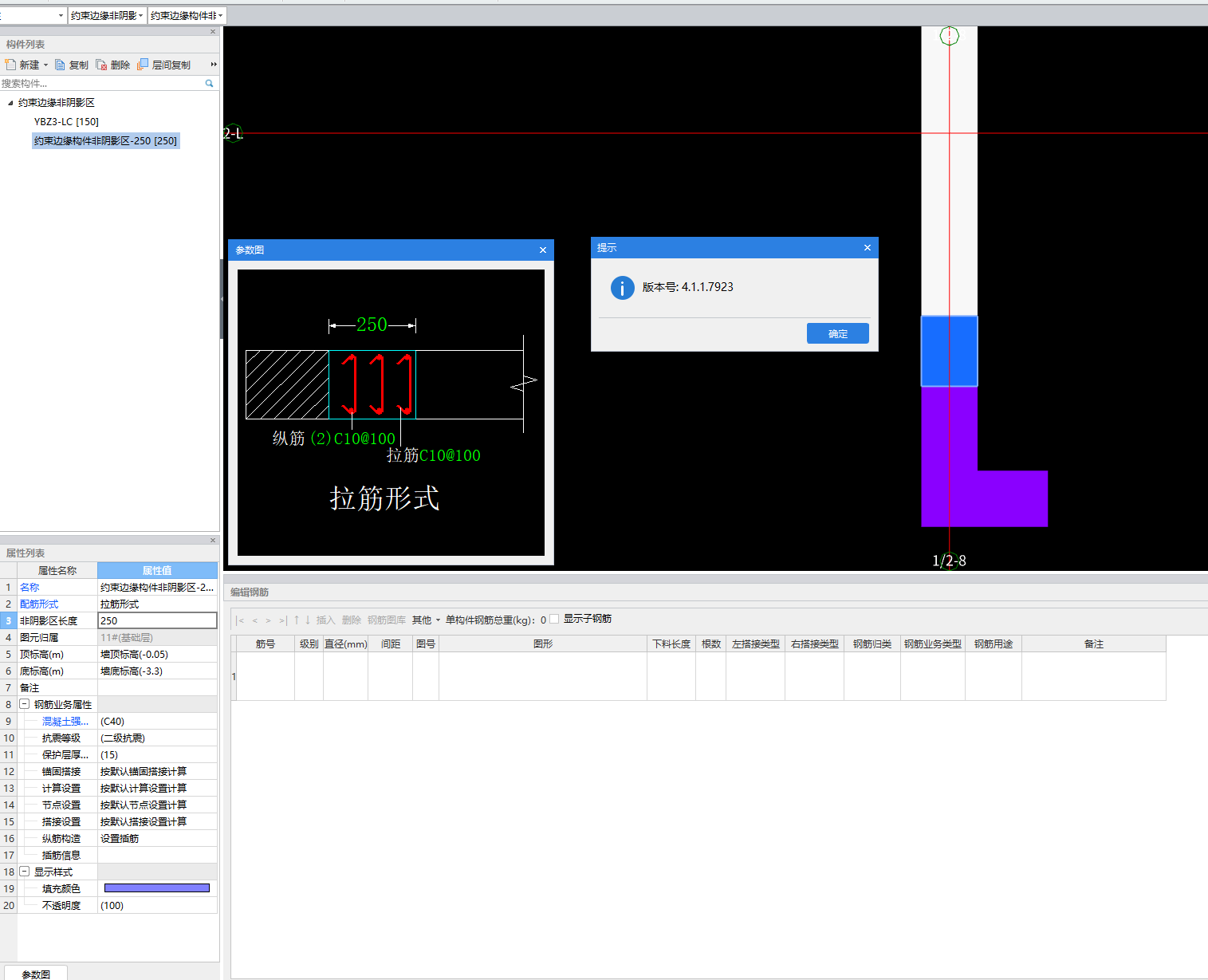Click the 删除 delete icon in component list
The width and height of the screenshot is (1208, 980).
coord(101,65)
